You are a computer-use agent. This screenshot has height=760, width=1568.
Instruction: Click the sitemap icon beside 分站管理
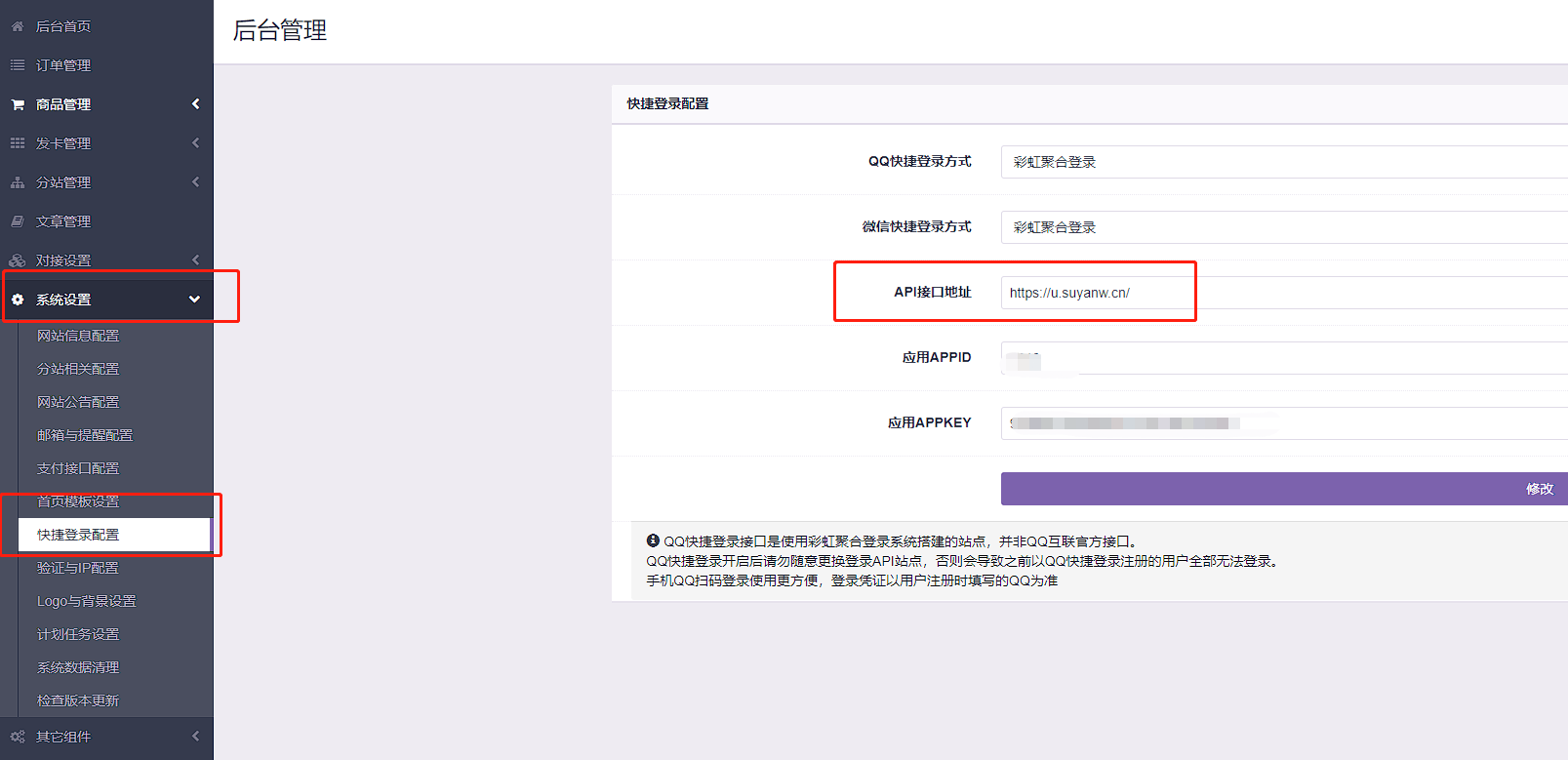(18, 182)
